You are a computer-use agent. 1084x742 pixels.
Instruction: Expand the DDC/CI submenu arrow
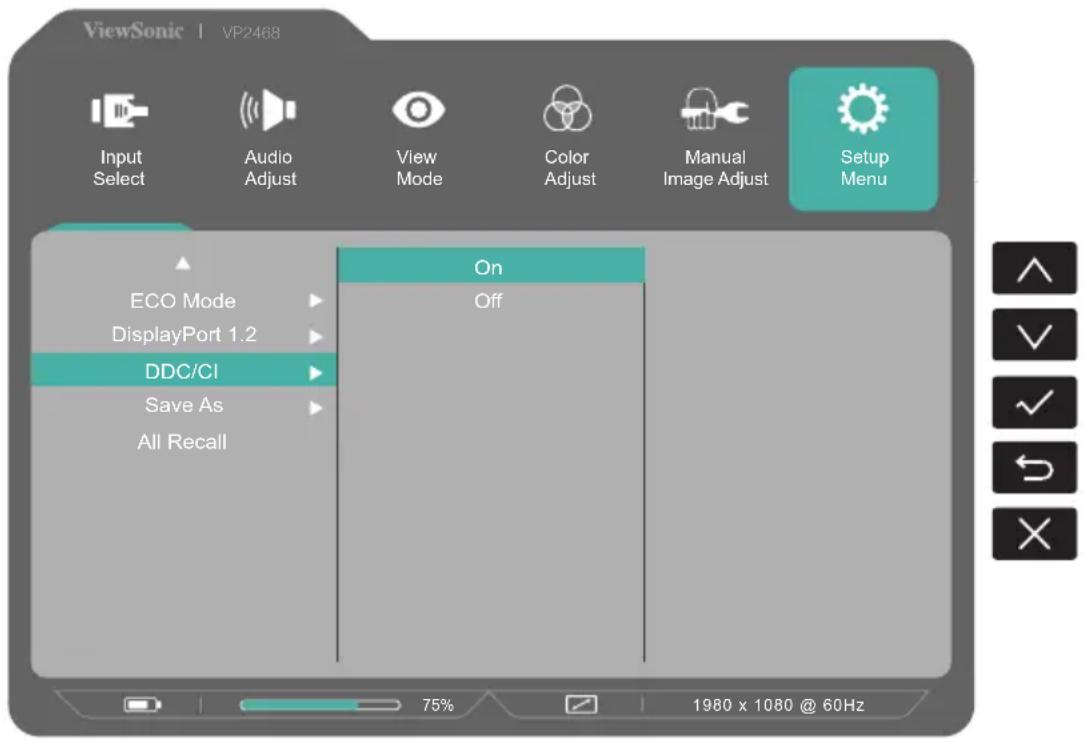(316, 373)
